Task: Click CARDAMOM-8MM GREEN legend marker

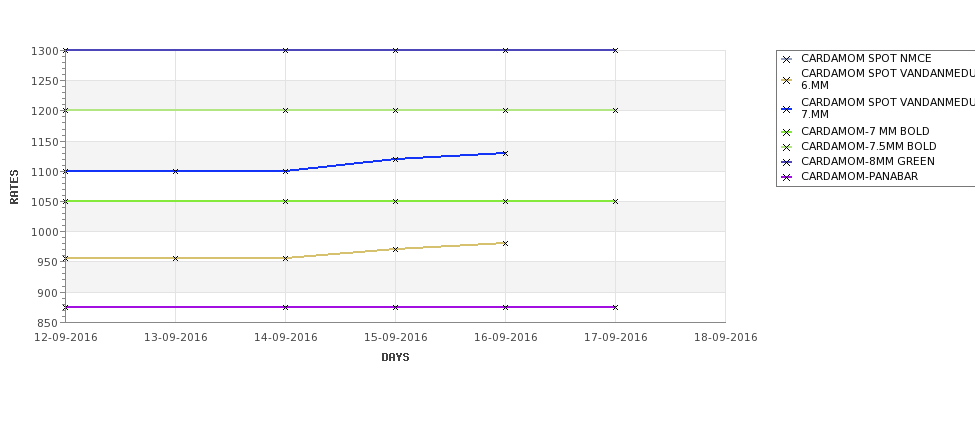Action: 787,162
